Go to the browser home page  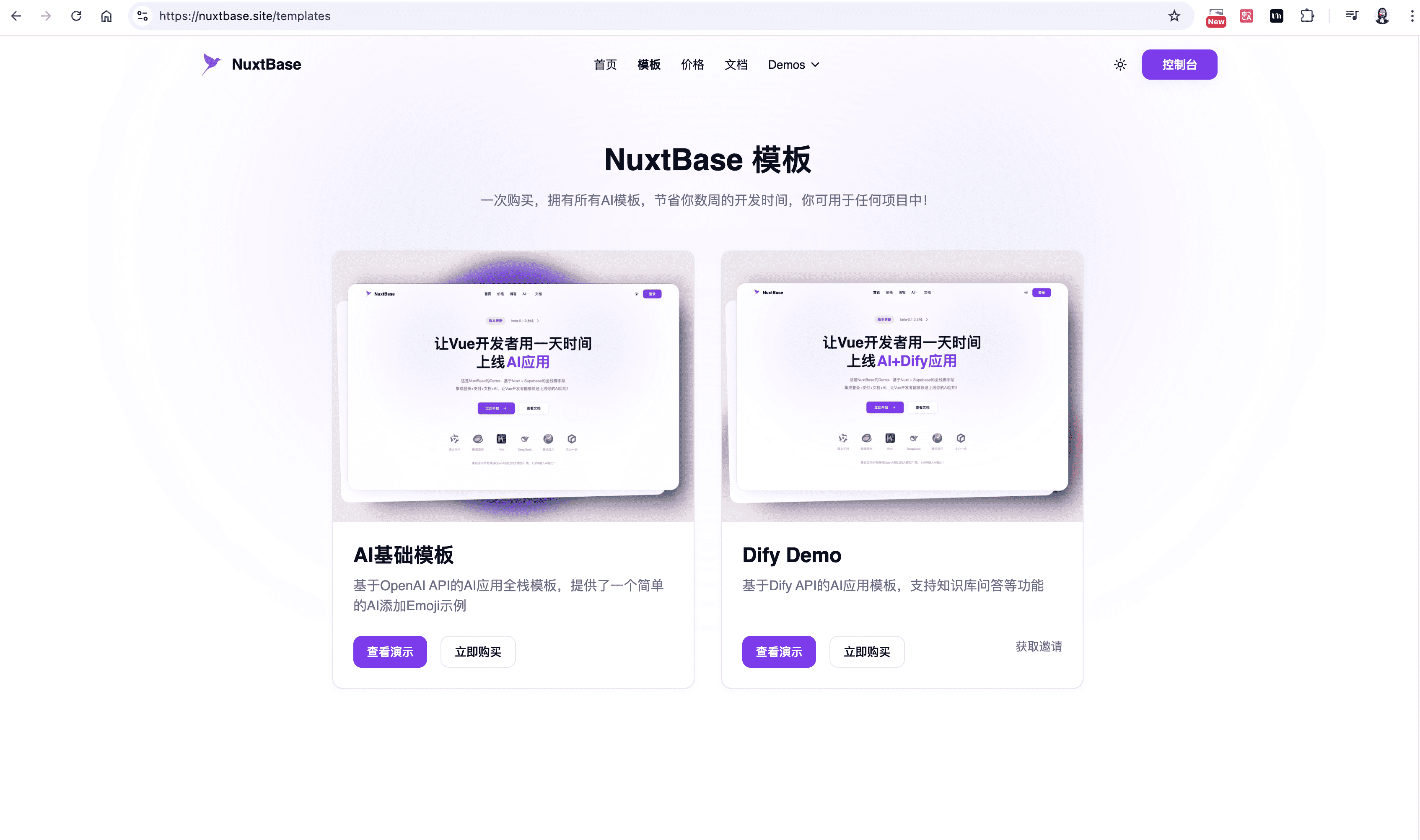point(106,16)
